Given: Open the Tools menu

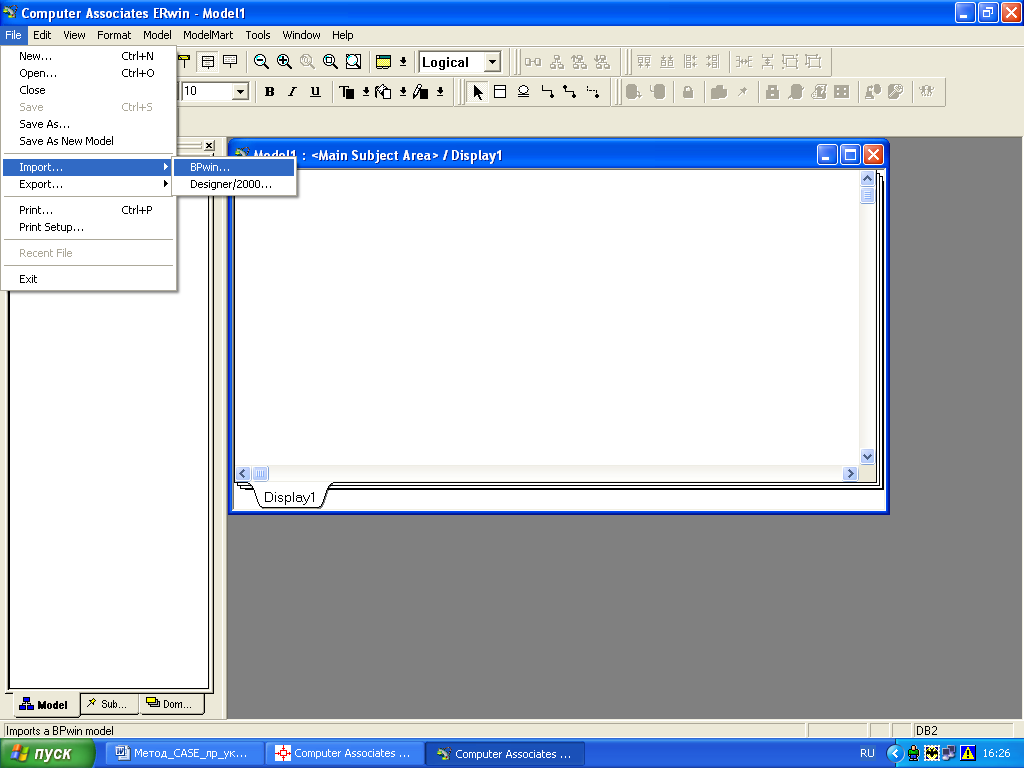Looking at the screenshot, I should (257, 35).
